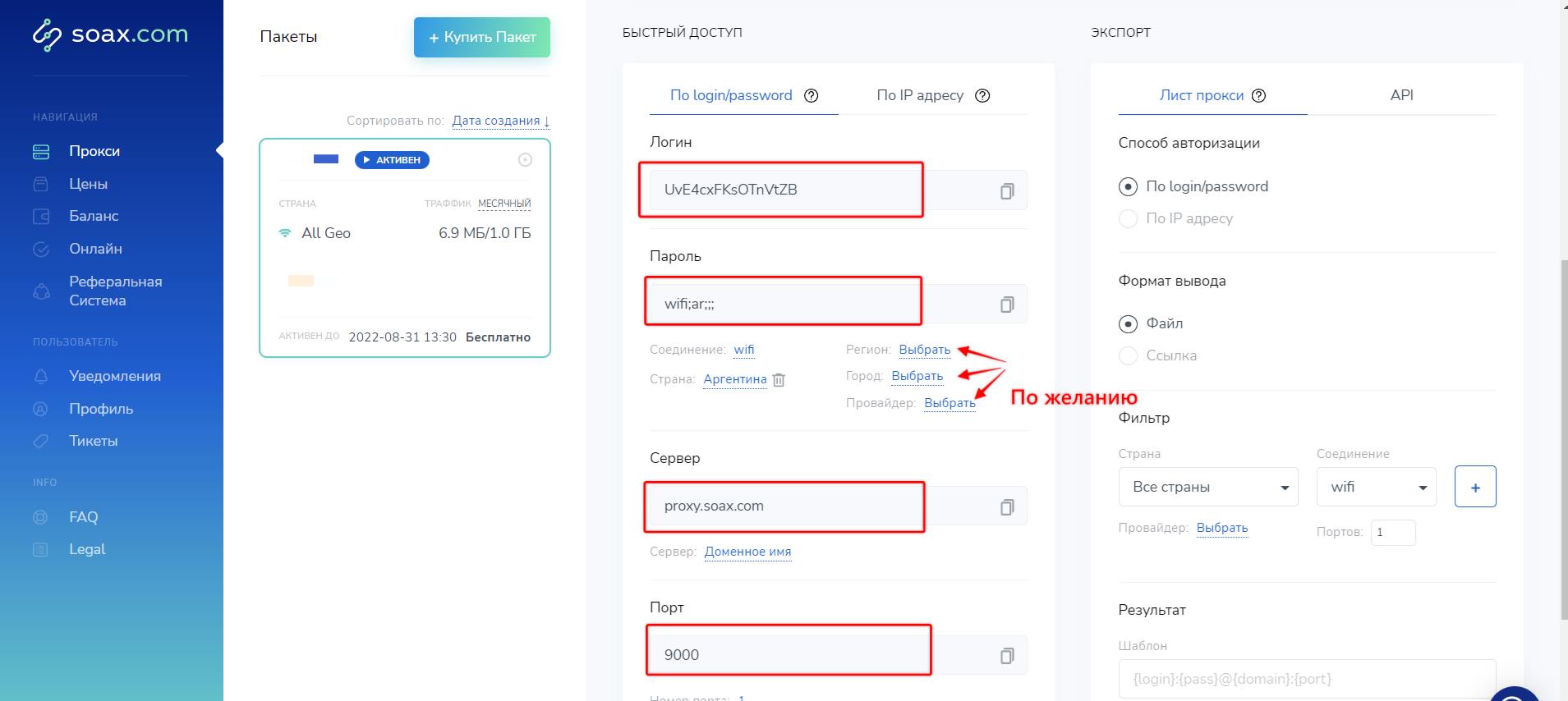Choose filter Провайдер via Выбрать
The width and height of the screenshot is (1568, 701).
click(x=1222, y=528)
